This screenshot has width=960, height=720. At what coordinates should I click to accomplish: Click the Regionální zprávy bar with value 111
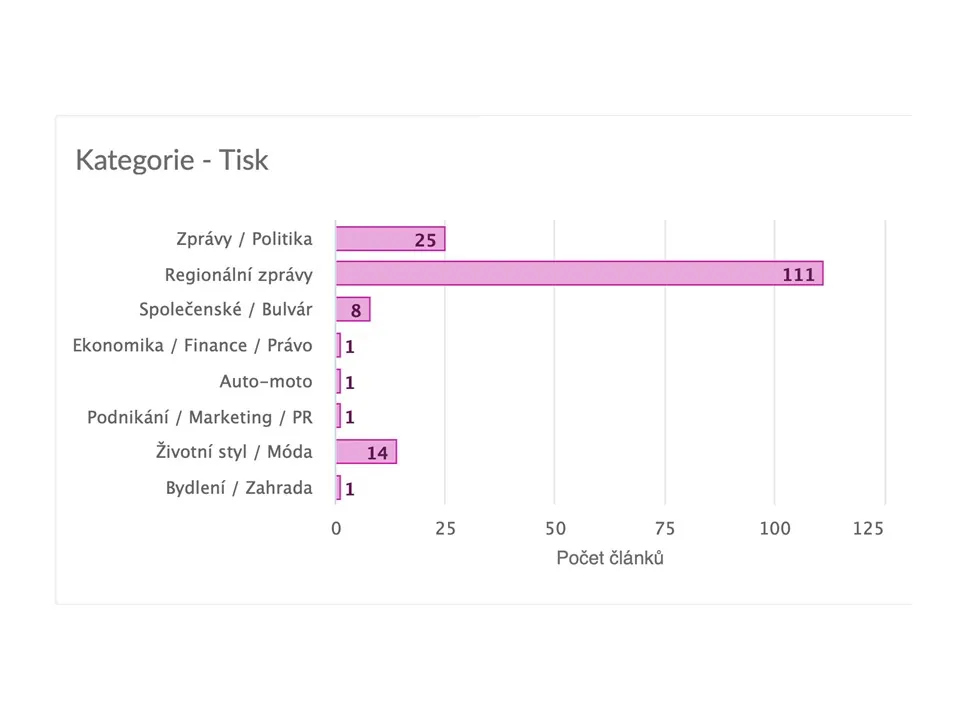(579, 273)
